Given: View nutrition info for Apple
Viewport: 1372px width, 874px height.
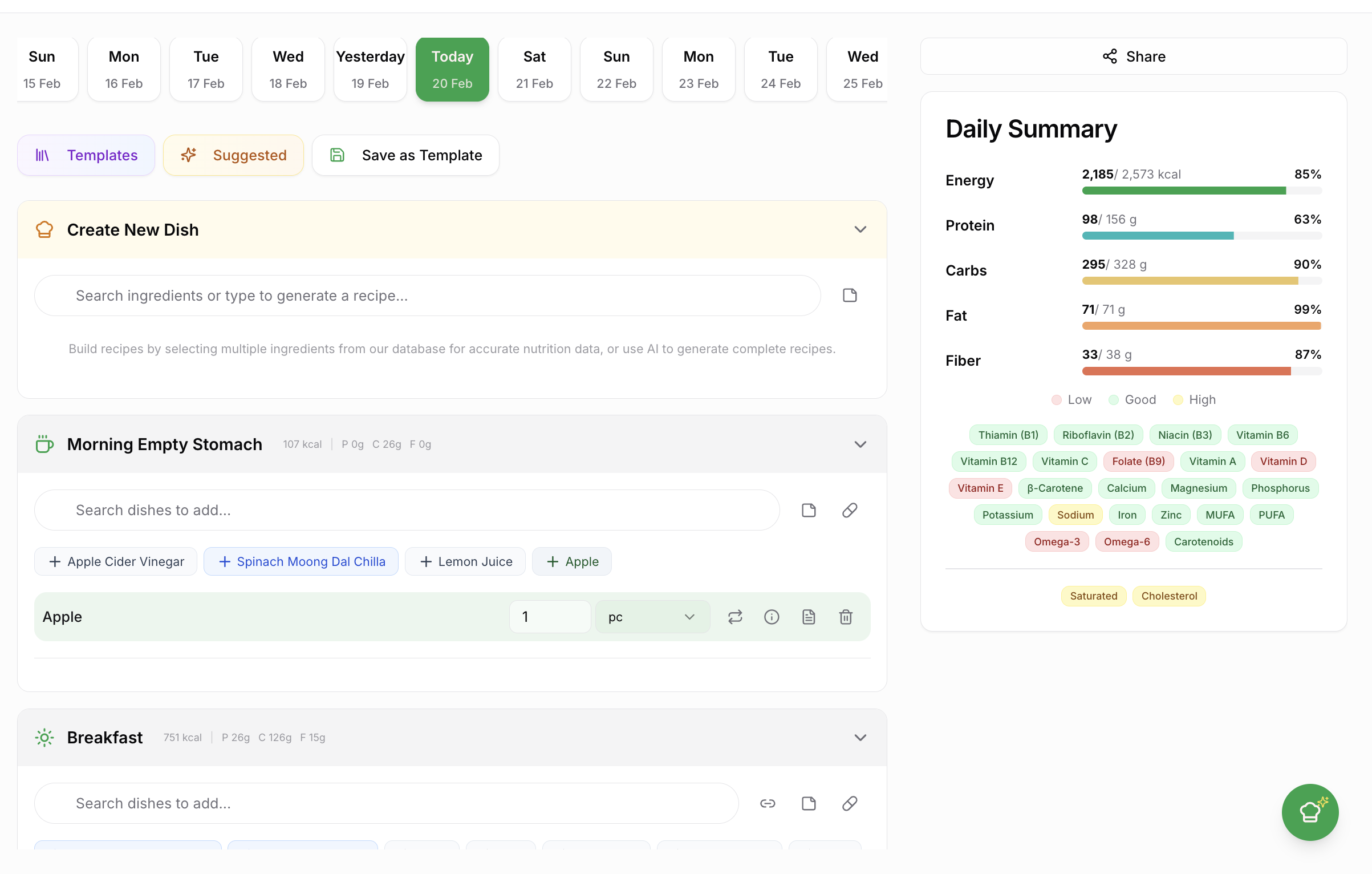Looking at the screenshot, I should pos(772,617).
